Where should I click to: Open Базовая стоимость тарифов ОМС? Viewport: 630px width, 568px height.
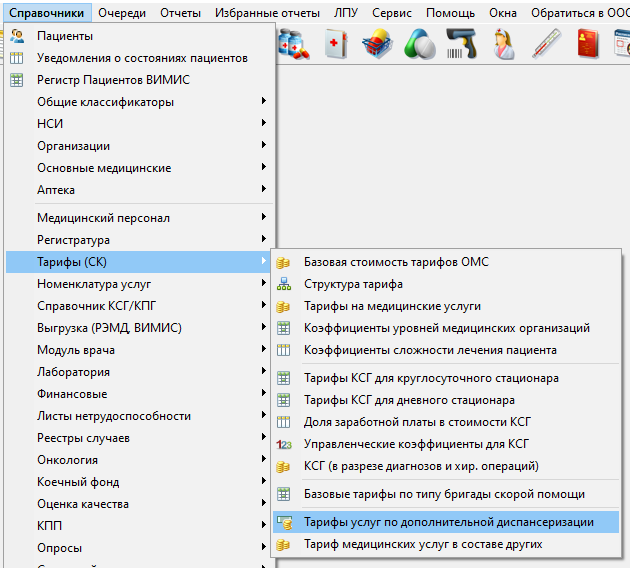coord(396,262)
